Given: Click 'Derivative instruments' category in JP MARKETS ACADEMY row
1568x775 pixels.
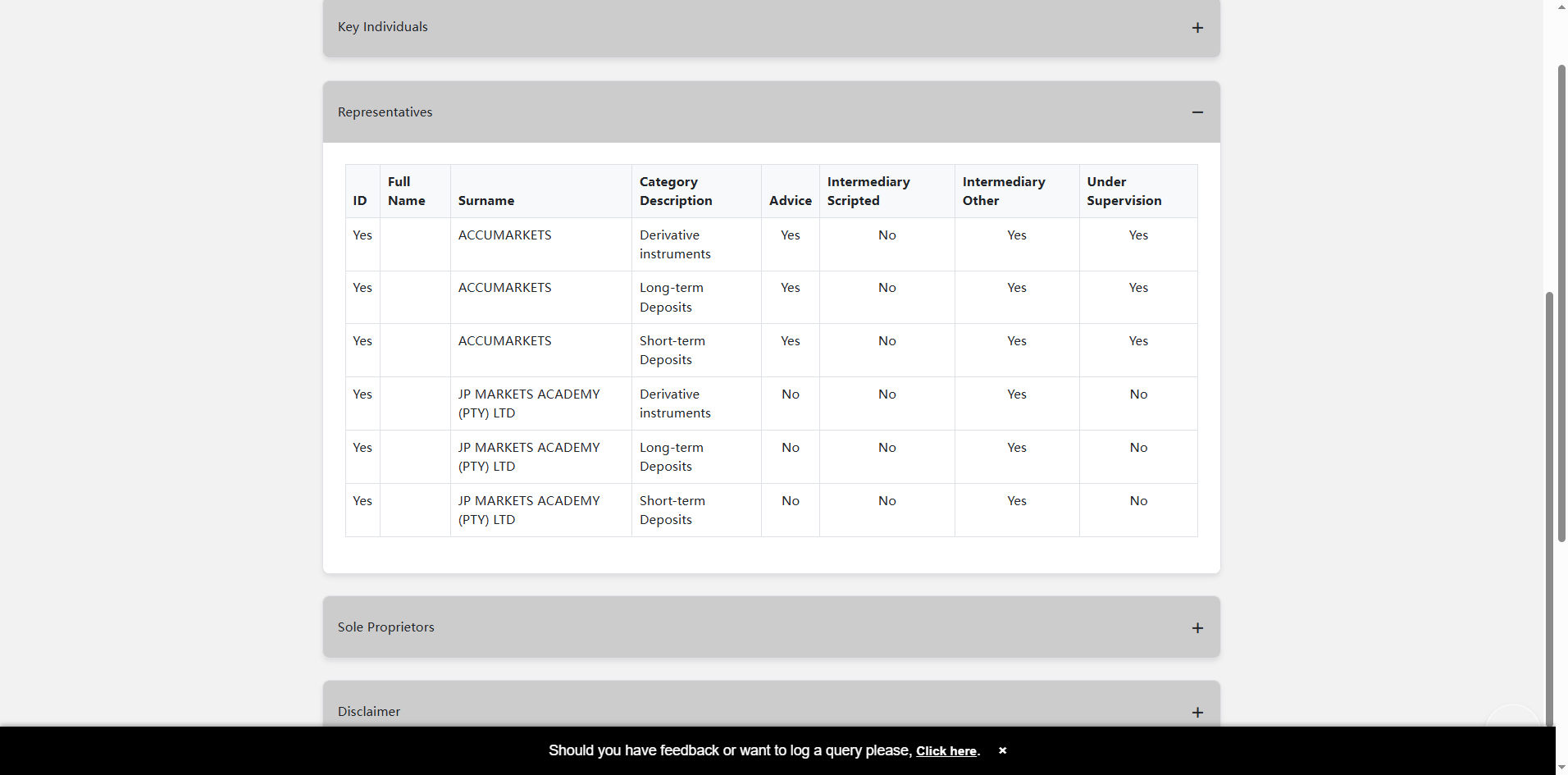Looking at the screenshot, I should click(675, 403).
